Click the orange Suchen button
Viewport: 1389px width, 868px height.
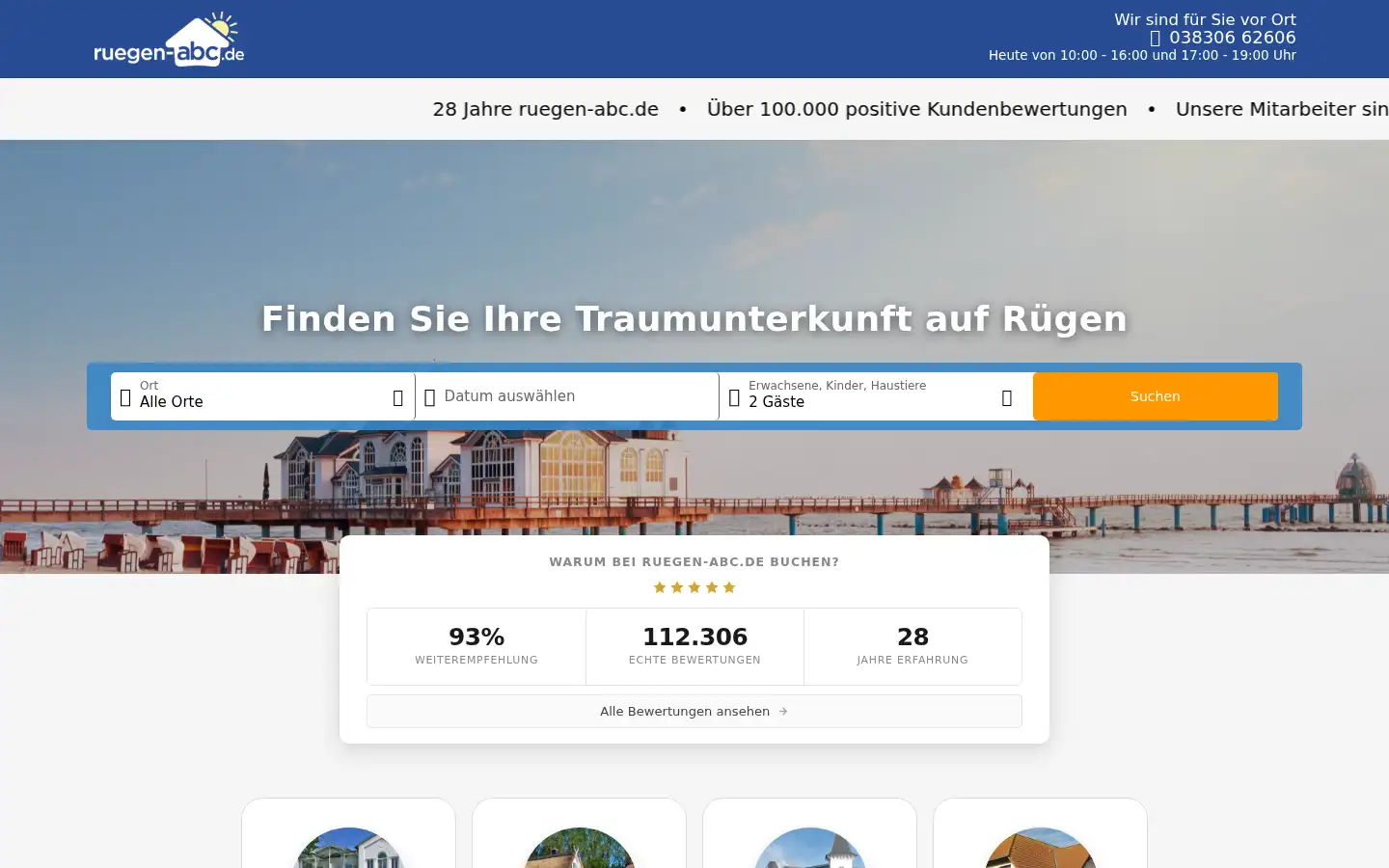[1156, 396]
